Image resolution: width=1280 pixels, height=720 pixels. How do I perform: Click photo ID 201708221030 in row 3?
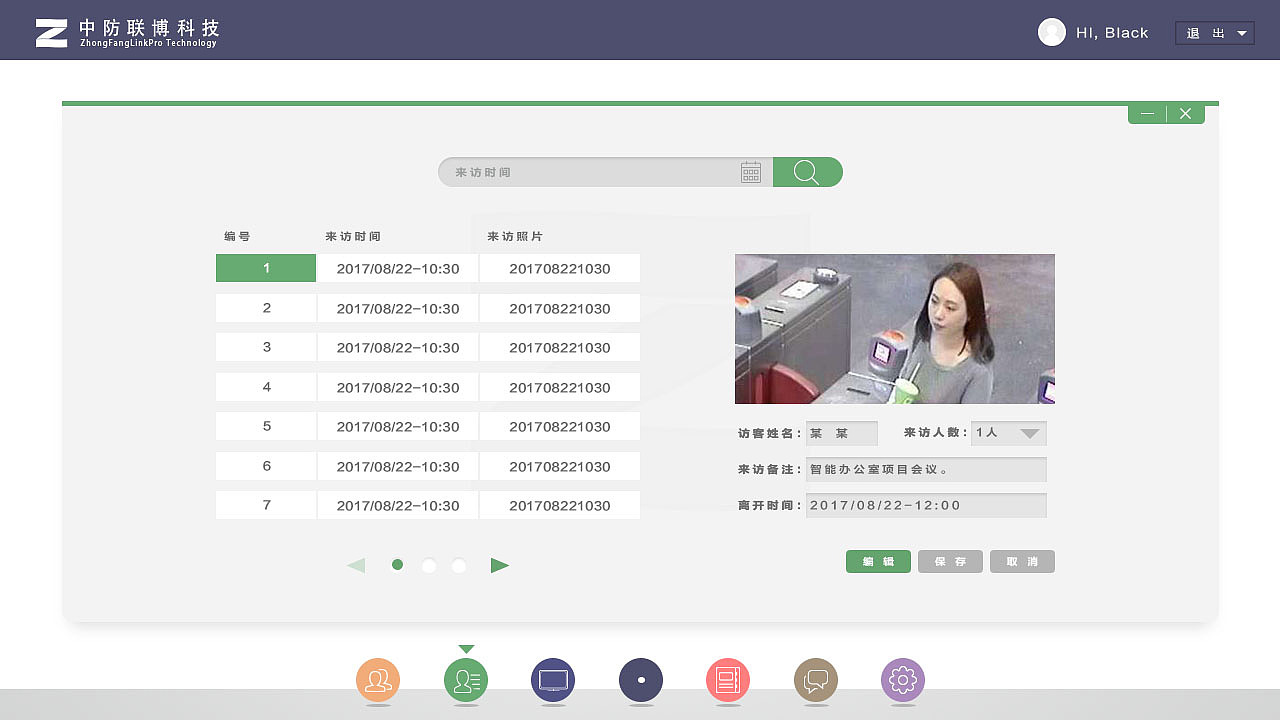point(560,347)
